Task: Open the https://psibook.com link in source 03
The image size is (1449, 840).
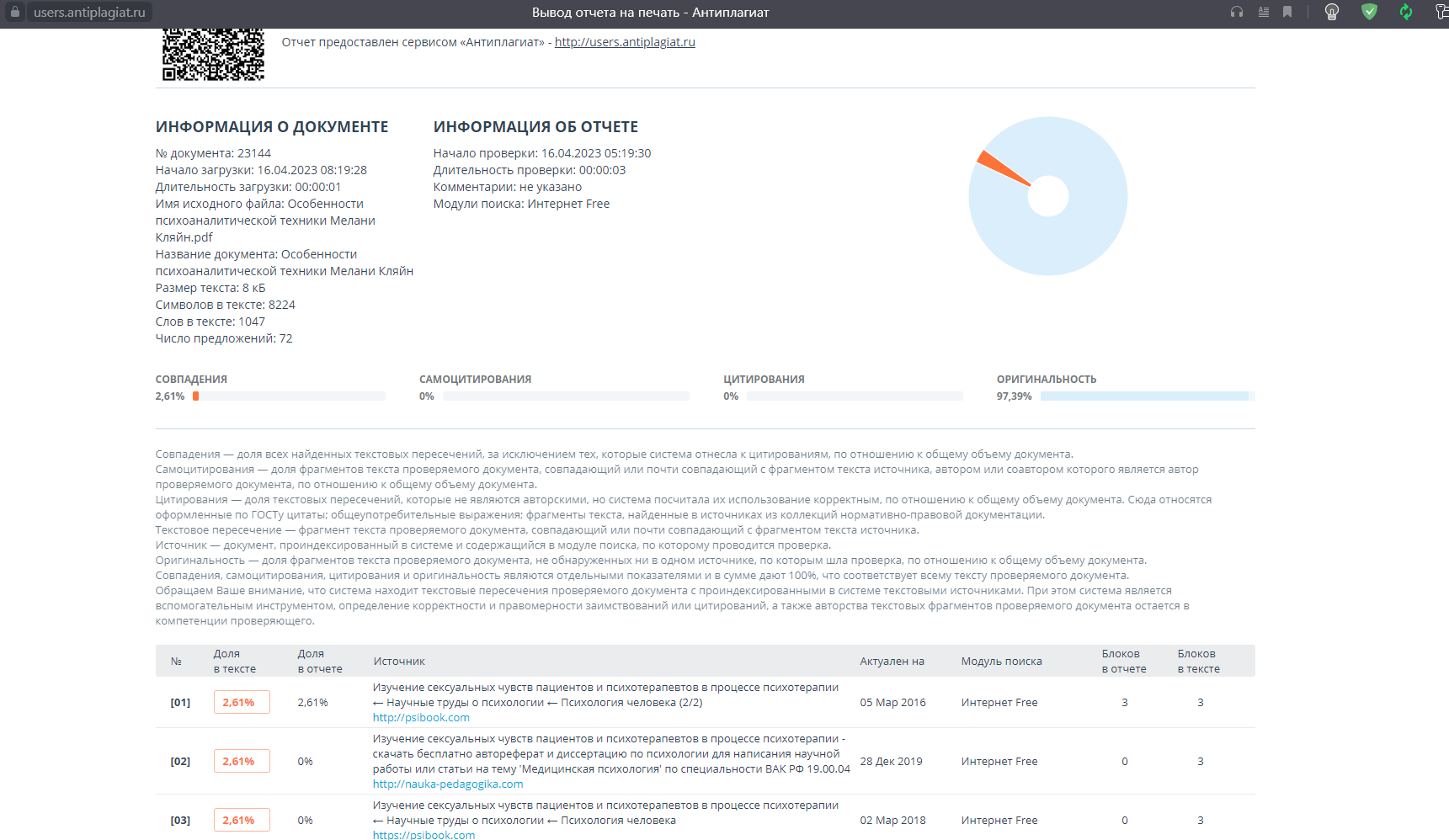Action: click(424, 834)
